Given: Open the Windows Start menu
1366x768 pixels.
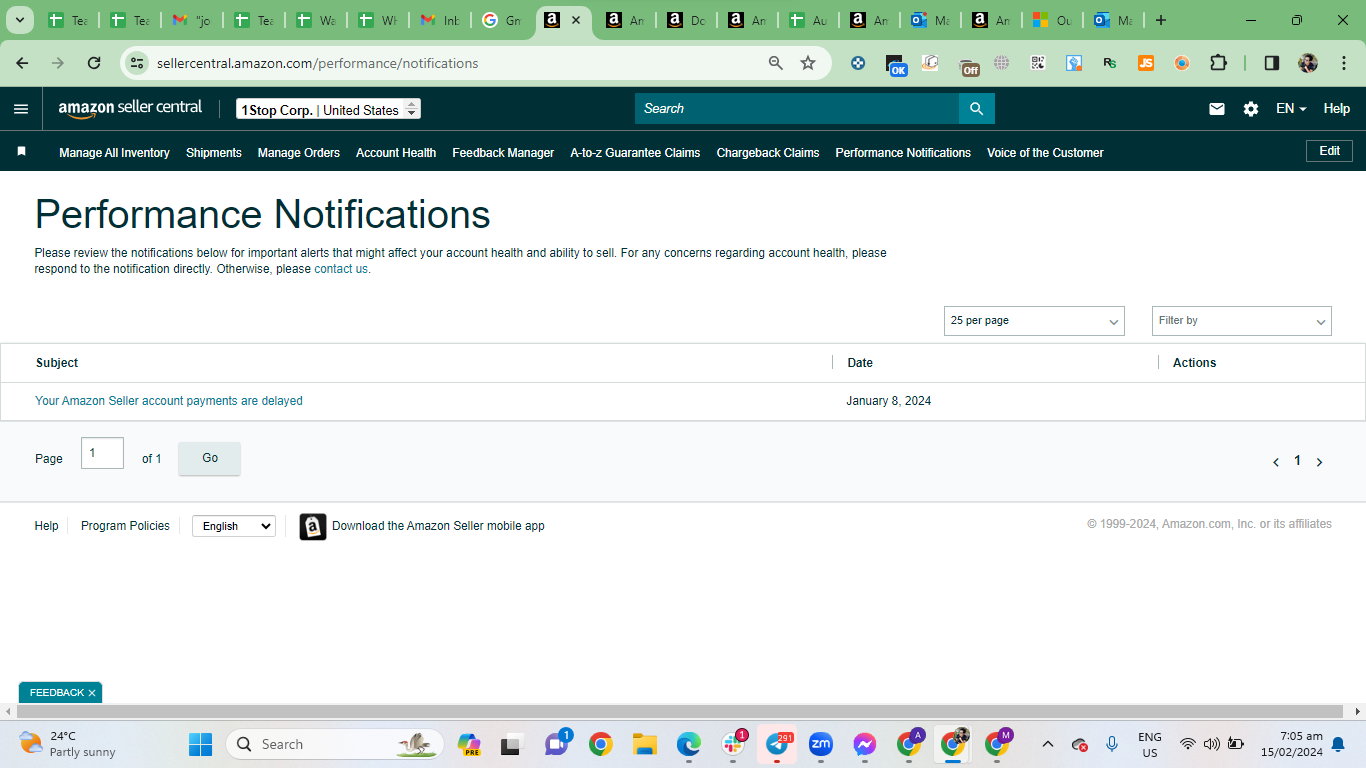Looking at the screenshot, I should pyautogui.click(x=201, y=744).
